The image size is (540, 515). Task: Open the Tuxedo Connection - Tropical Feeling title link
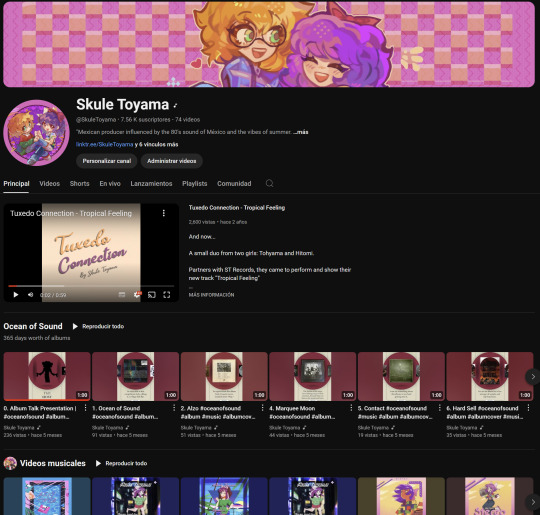coord(237,208)
